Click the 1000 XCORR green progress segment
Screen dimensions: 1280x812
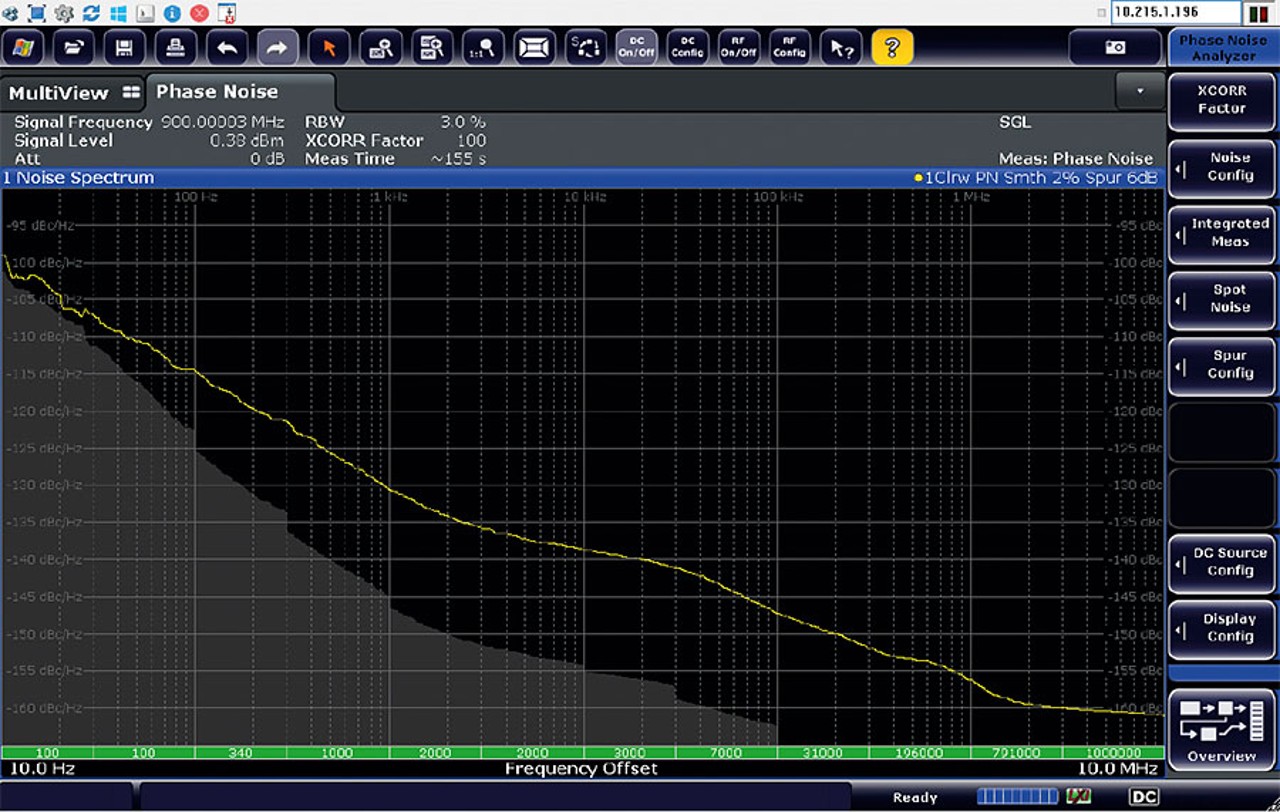[x=338, y=753]
